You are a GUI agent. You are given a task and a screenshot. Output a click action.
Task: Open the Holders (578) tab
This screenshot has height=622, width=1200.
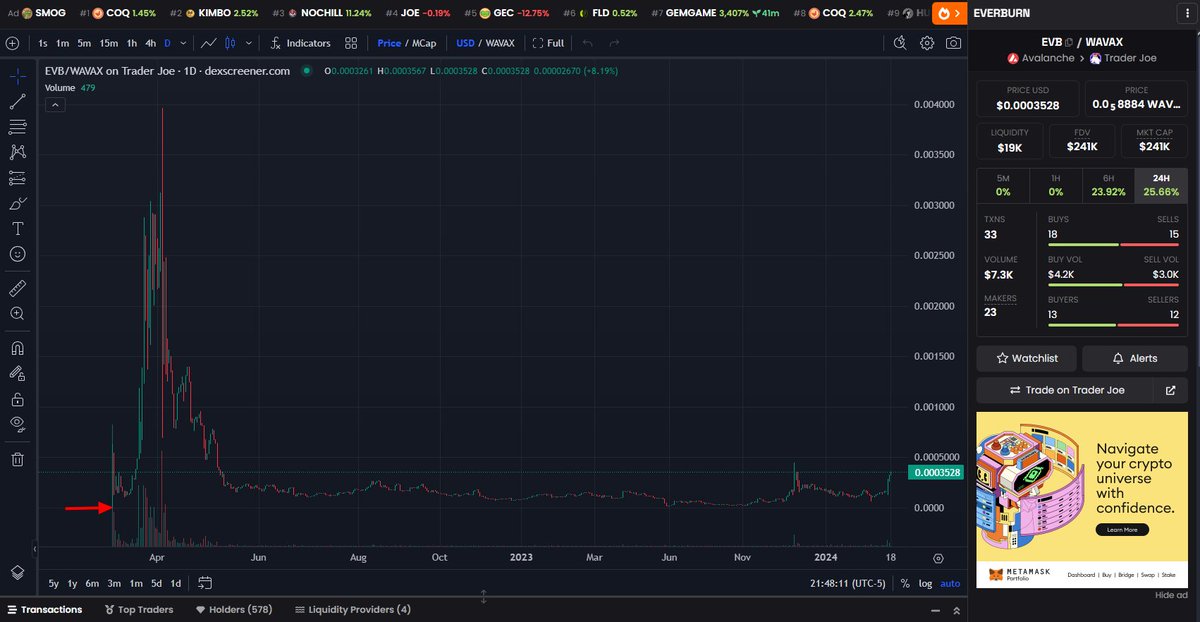[233, 609]
